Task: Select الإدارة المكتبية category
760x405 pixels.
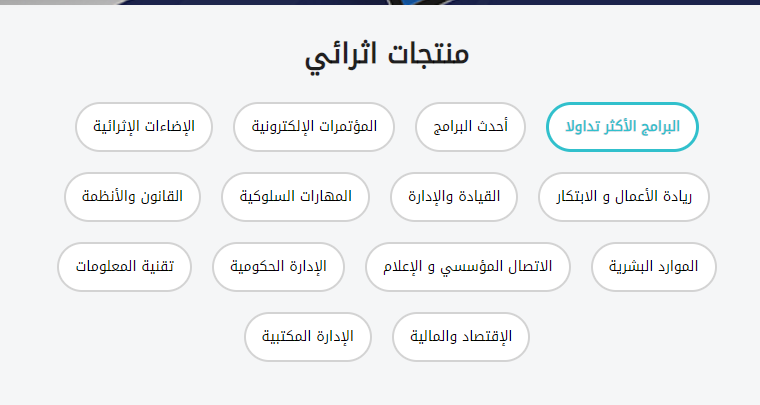Action: point(308,337)
